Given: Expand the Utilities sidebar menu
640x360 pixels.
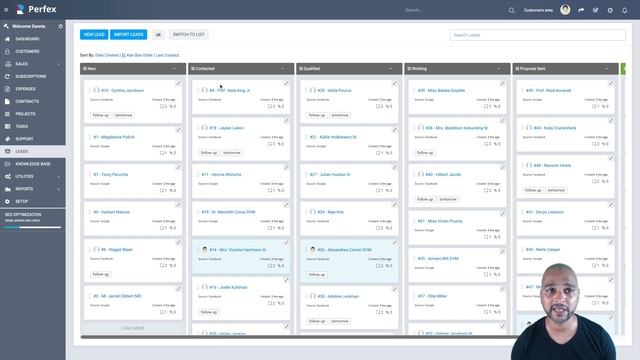Looking at the screenshot, I should click(33, 176).
